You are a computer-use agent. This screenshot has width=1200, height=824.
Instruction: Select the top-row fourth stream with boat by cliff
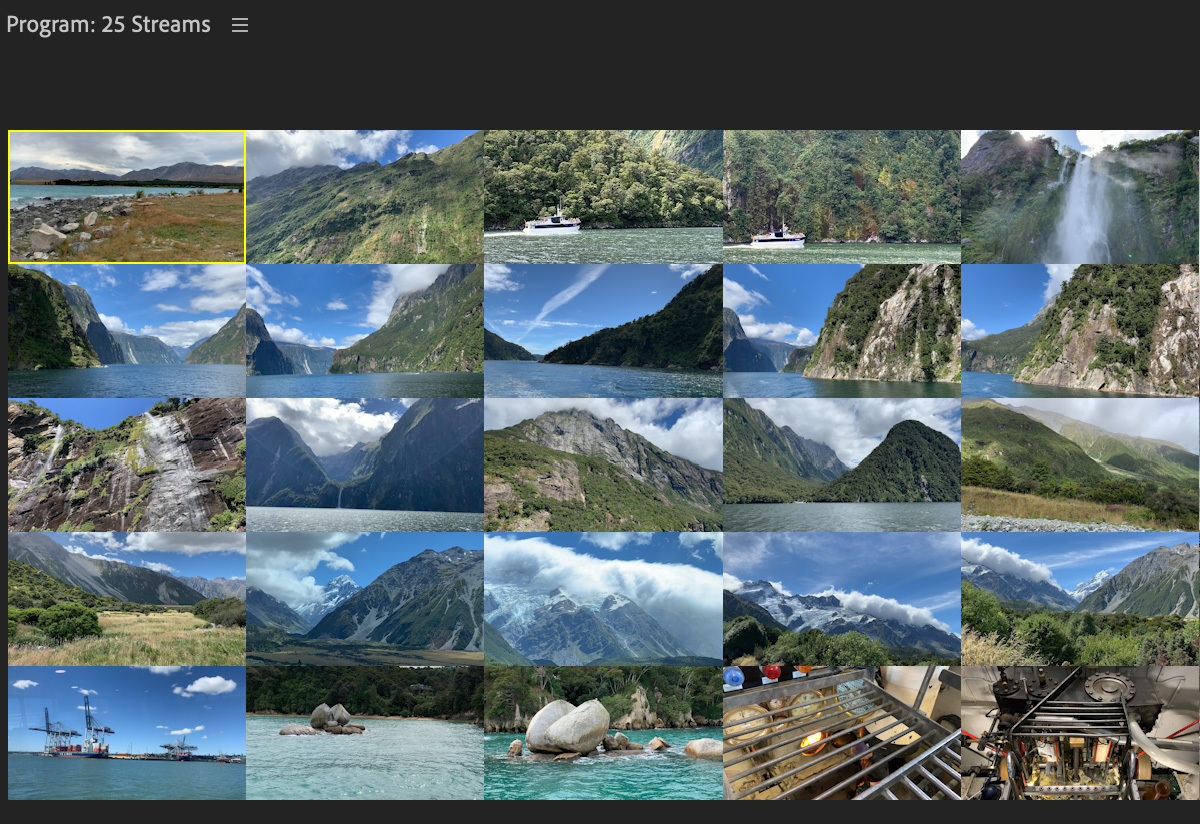(842, 197)
